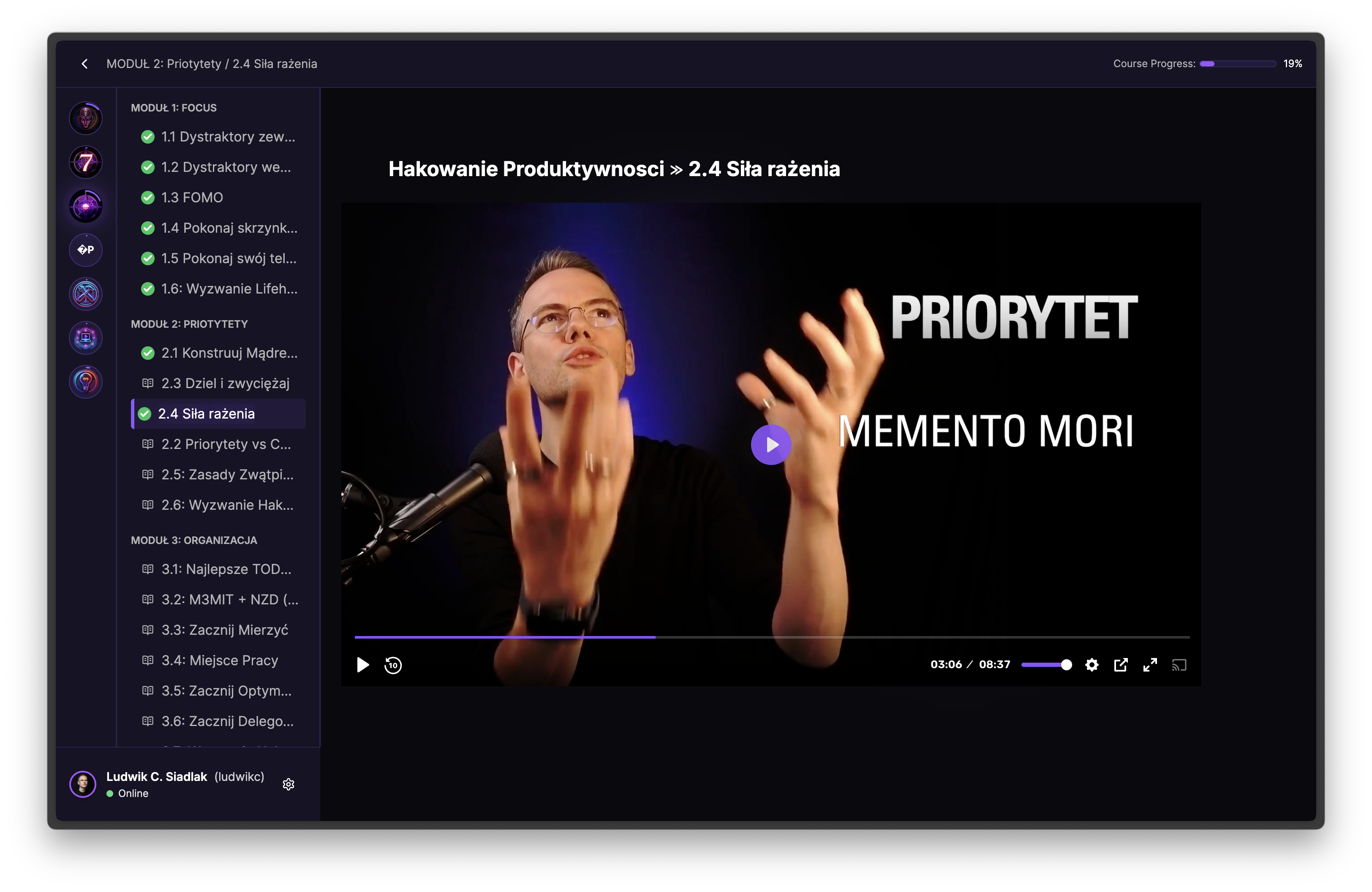1372x892 pixels.
Task: Click the ?P course icon
Action: pyautogui.click(x=85, y=250)
